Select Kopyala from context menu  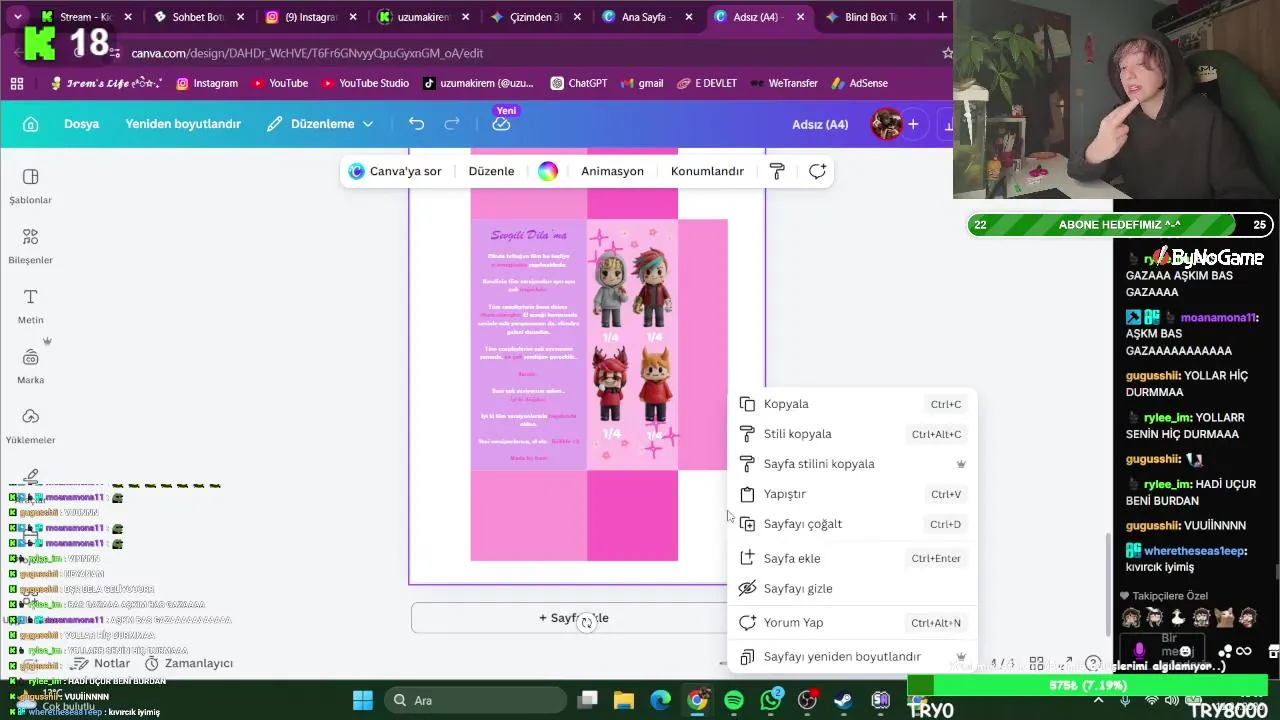coord(850,404)
